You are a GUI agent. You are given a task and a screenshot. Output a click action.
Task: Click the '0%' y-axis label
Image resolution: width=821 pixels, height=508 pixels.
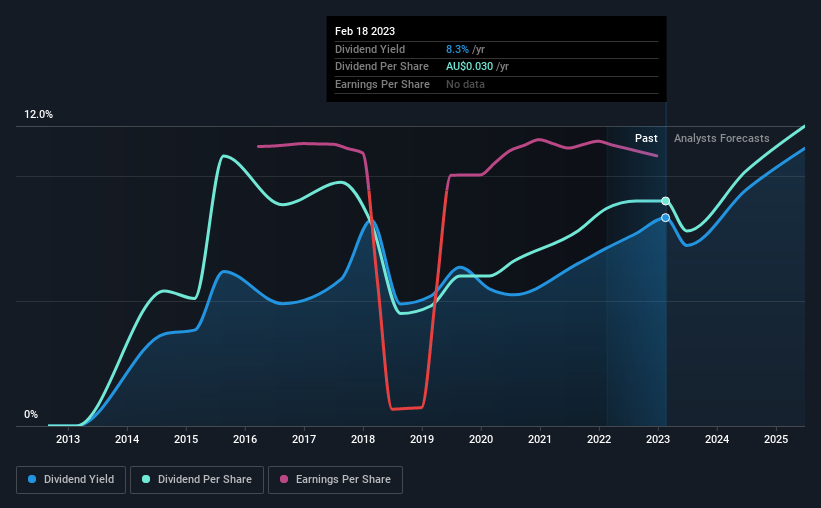tap(31, 414)
